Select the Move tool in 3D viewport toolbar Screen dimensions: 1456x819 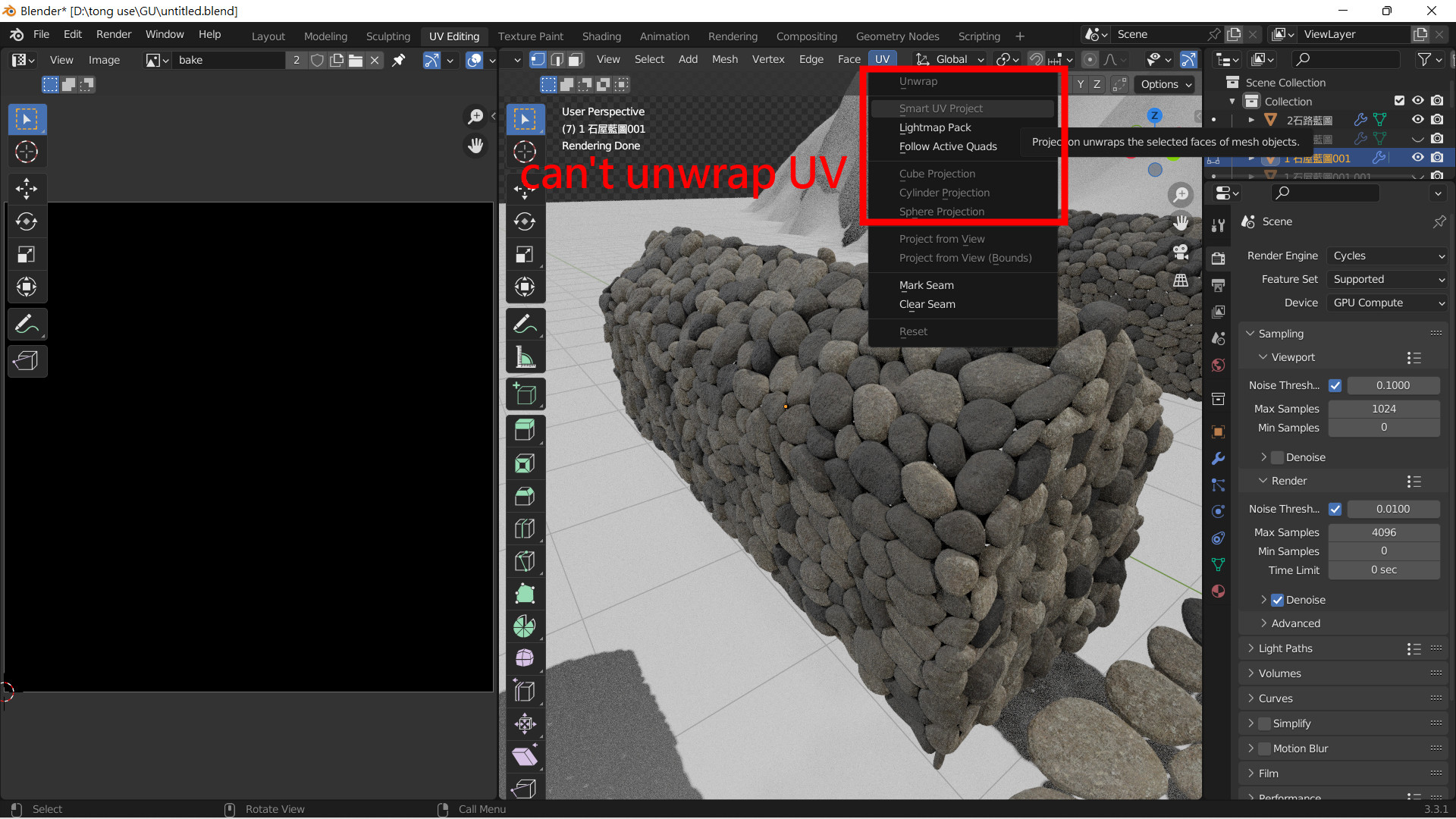(525, 190)
